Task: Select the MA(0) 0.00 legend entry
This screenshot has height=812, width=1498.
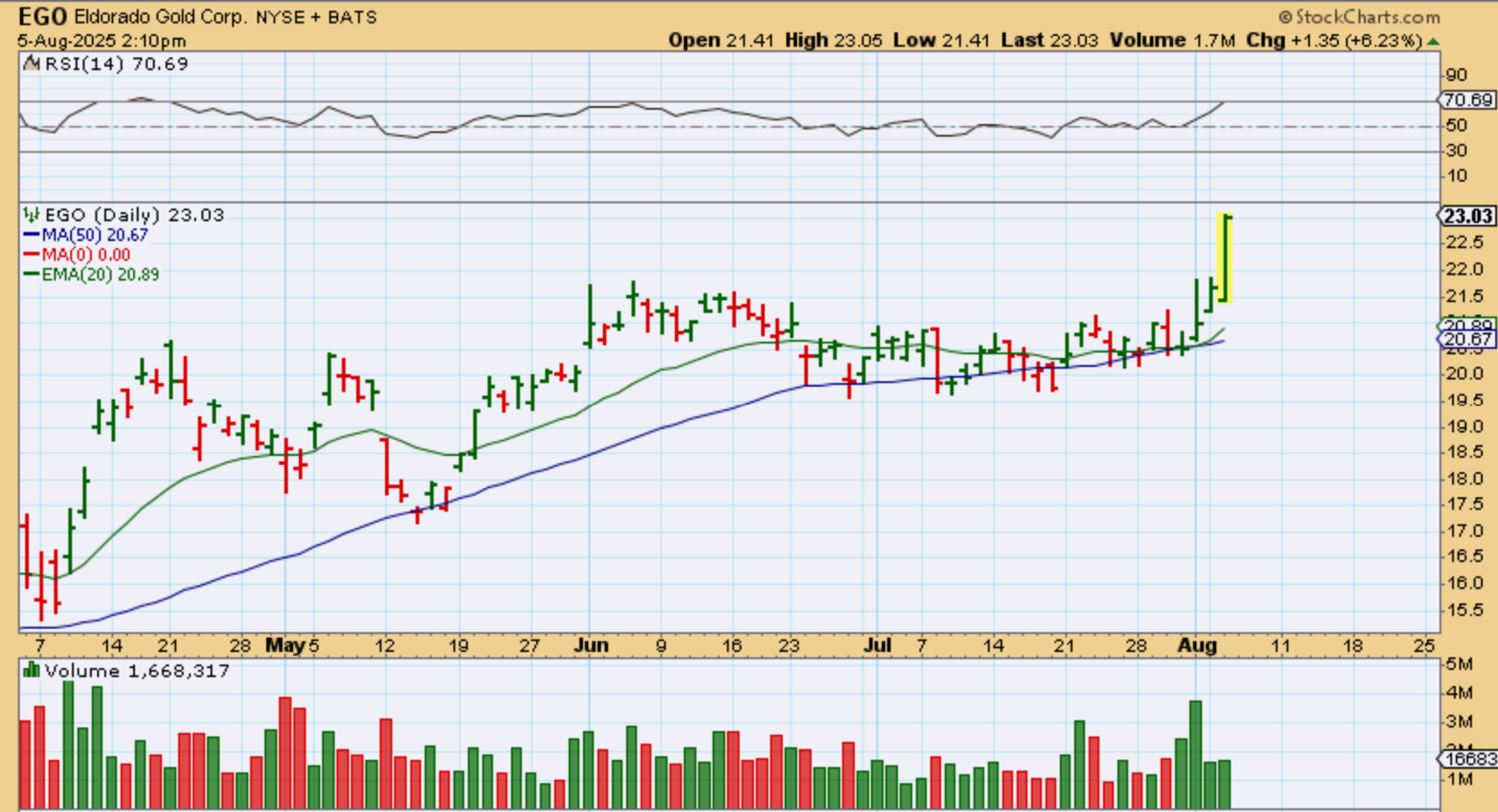Action: point(76,254)
